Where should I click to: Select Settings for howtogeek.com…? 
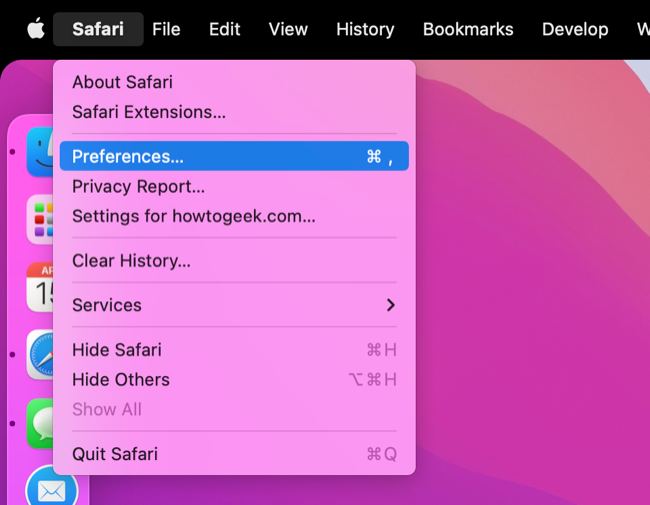[234, 216]
